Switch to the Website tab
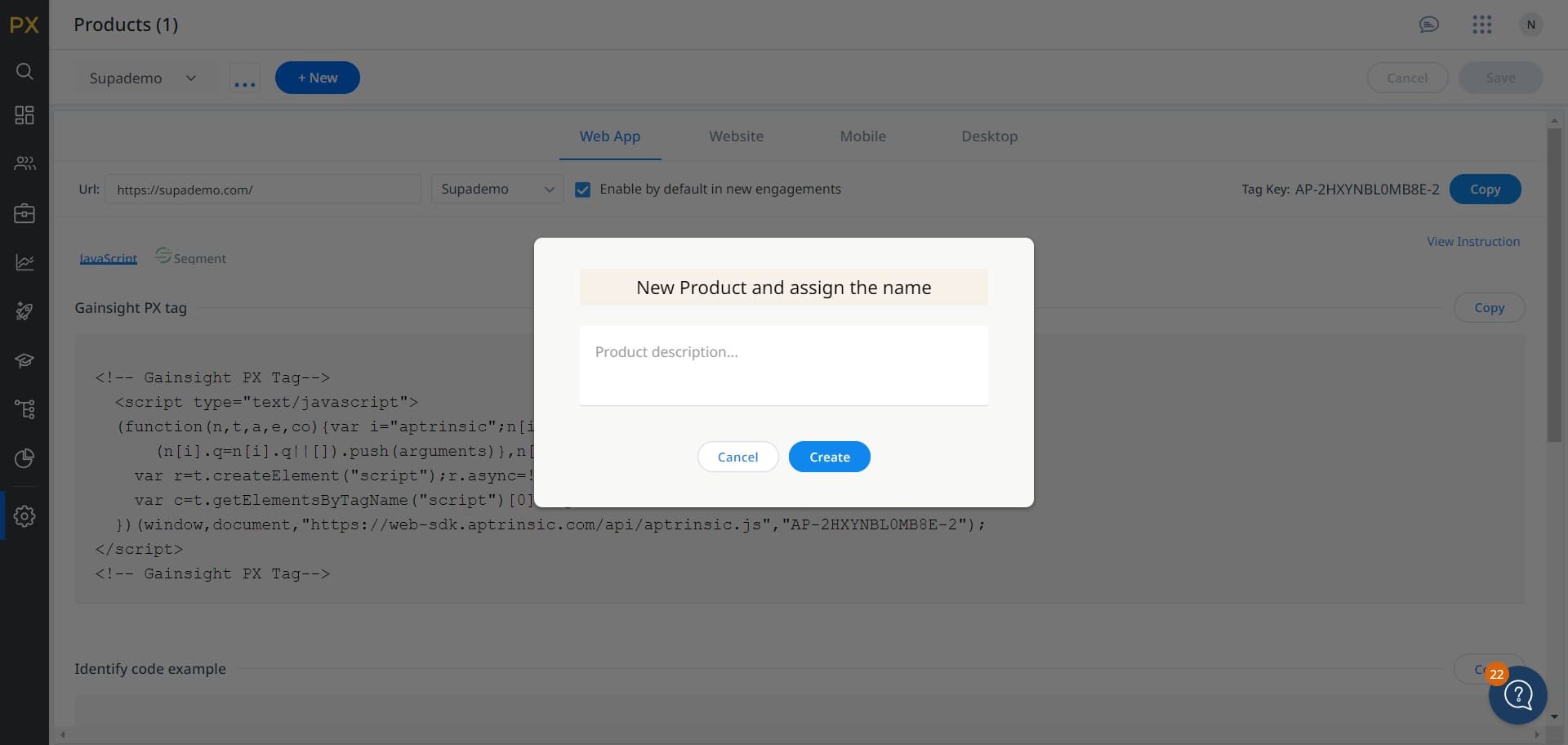The image size is (1568, 745). (736, 136)
